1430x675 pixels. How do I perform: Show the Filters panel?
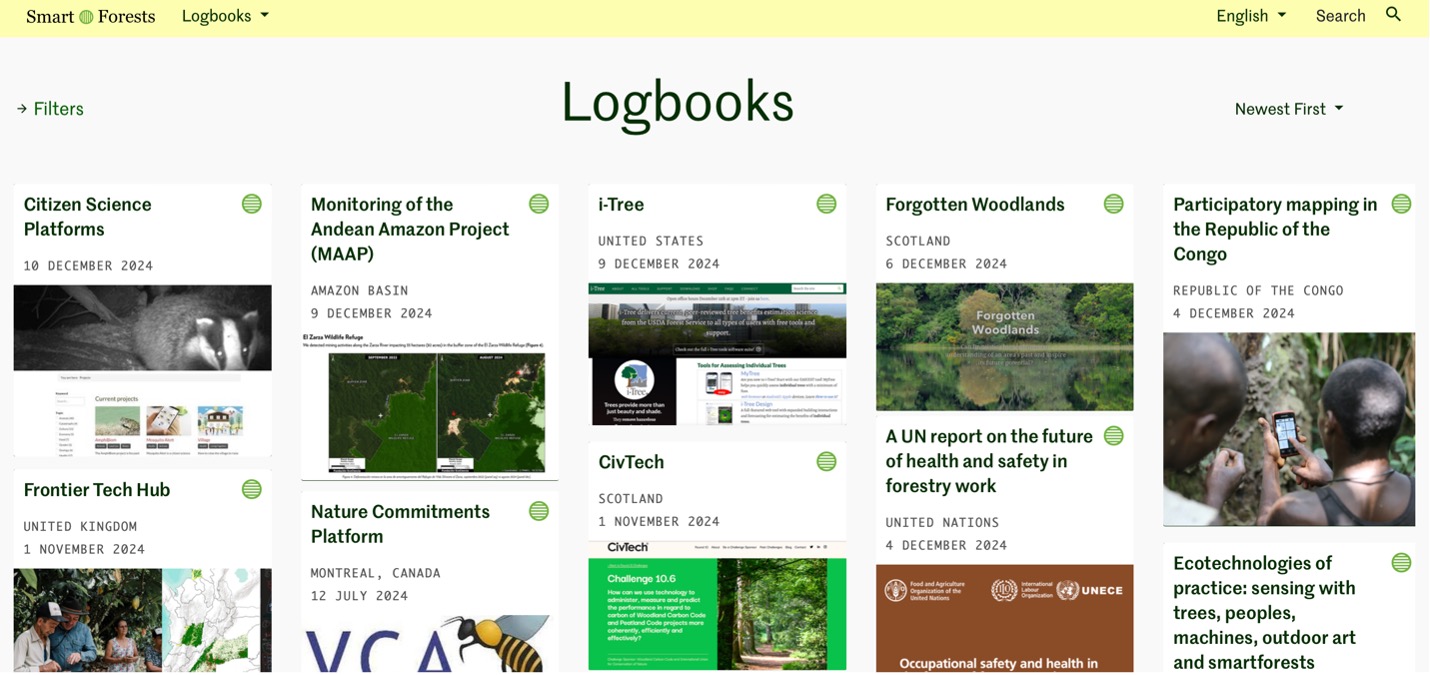click(50, 109)
